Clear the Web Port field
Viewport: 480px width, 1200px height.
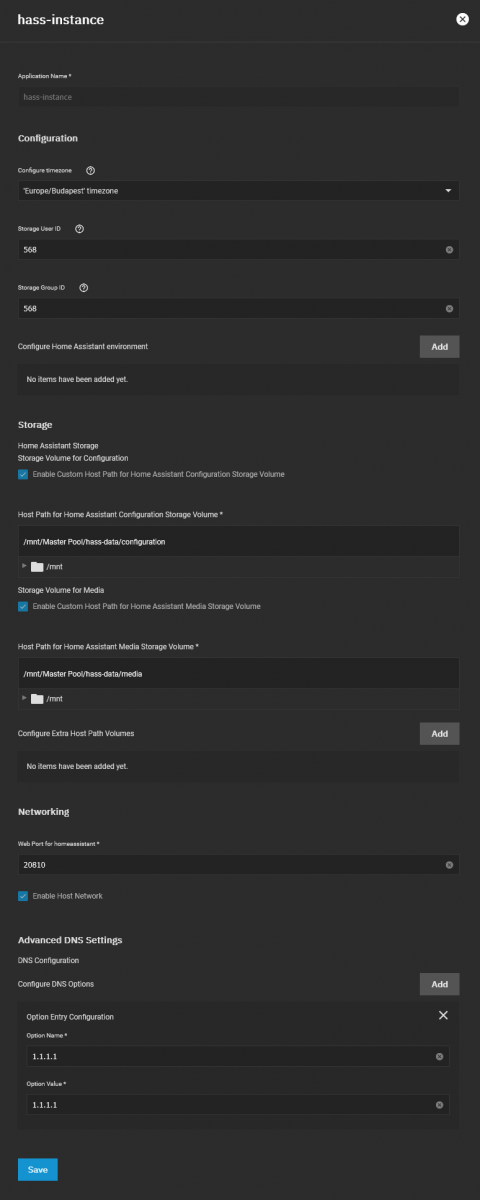(449, 864)
